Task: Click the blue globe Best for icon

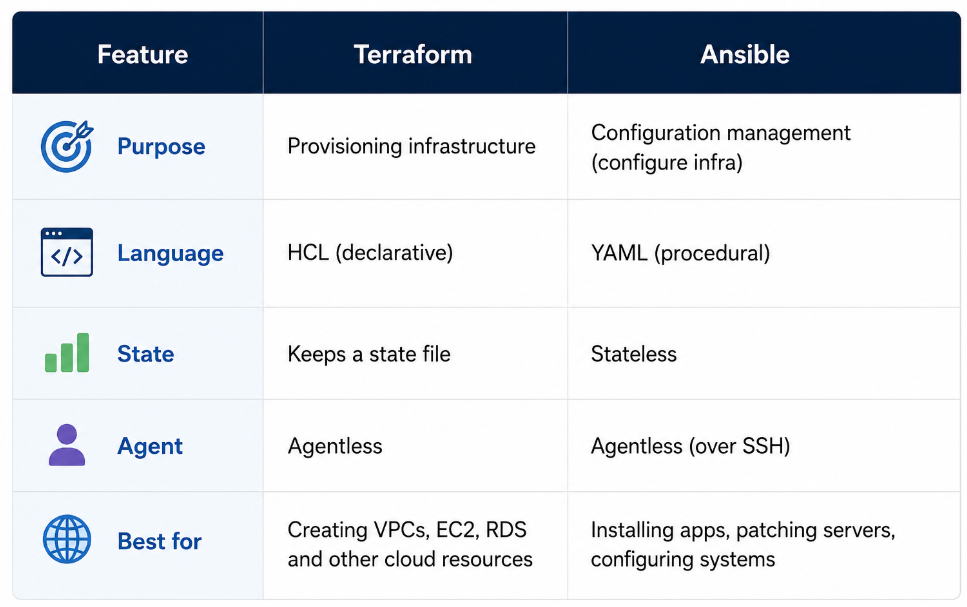Action: (x=67, y=539)
